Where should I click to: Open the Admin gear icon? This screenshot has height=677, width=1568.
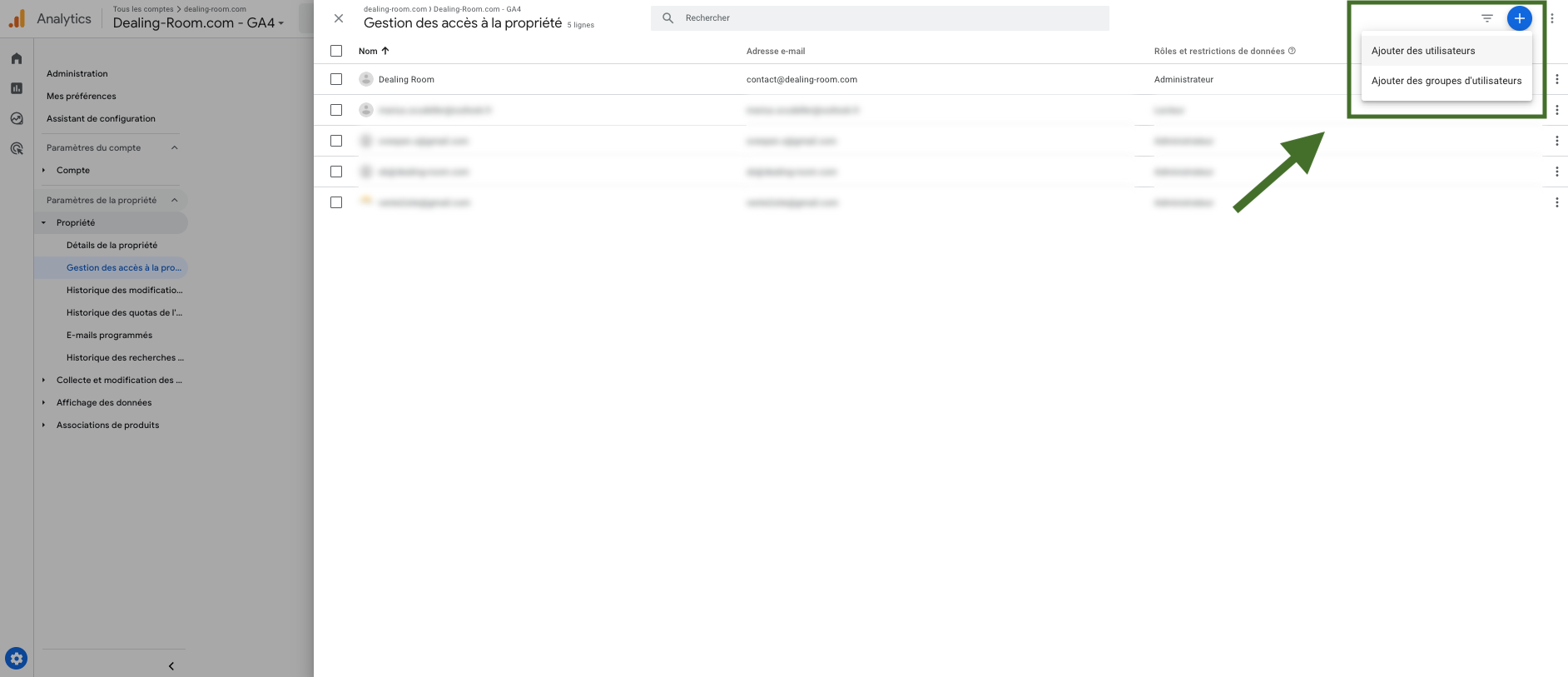(x=17, y=659)
